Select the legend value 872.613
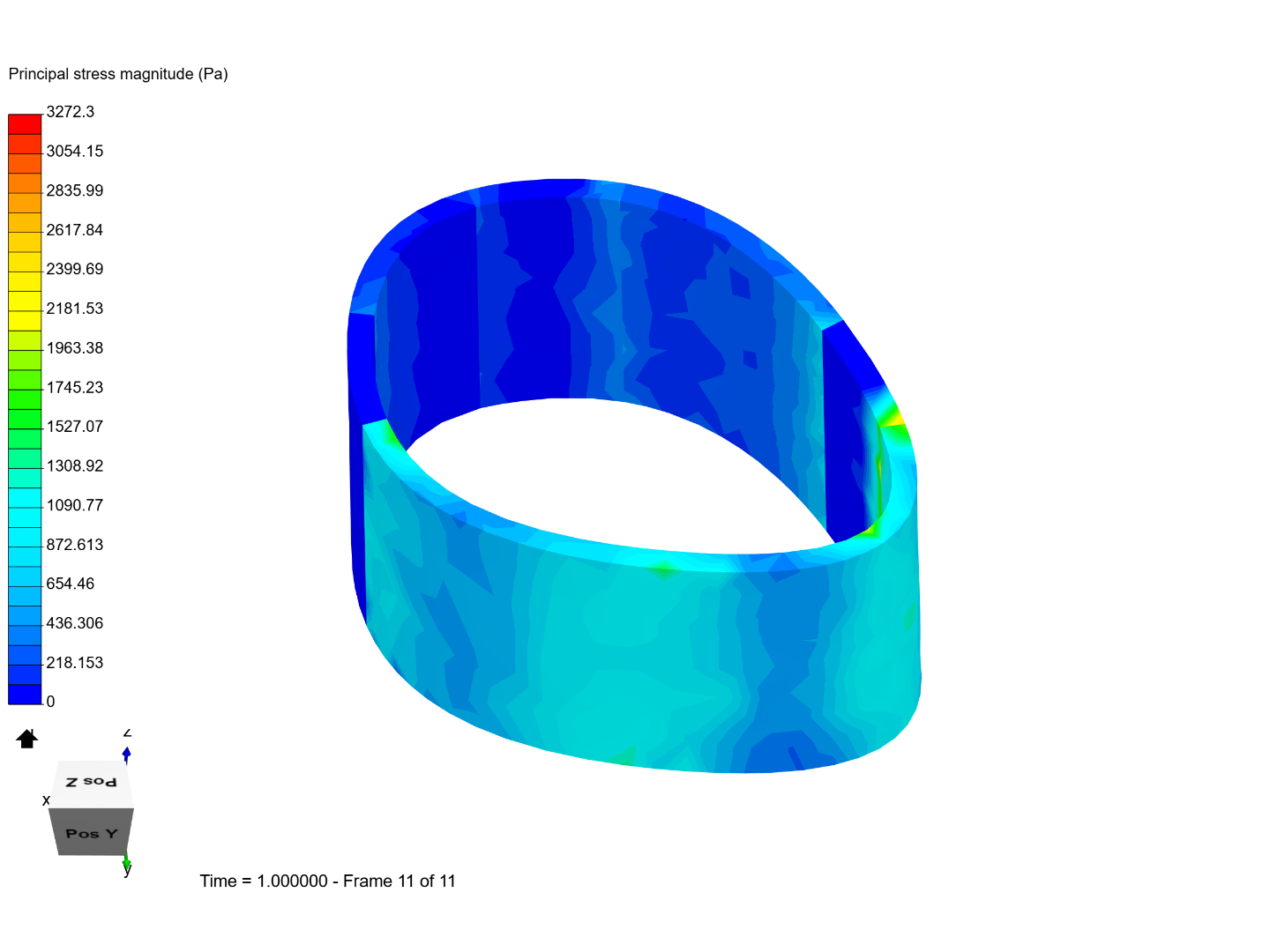The height and width of the screenshot is (952, 1270). 75,545
